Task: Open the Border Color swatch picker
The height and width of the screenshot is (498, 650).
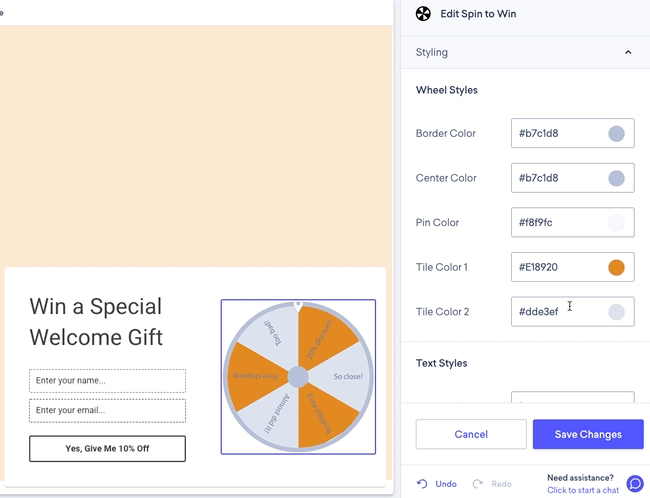Action: click(616, 134)
